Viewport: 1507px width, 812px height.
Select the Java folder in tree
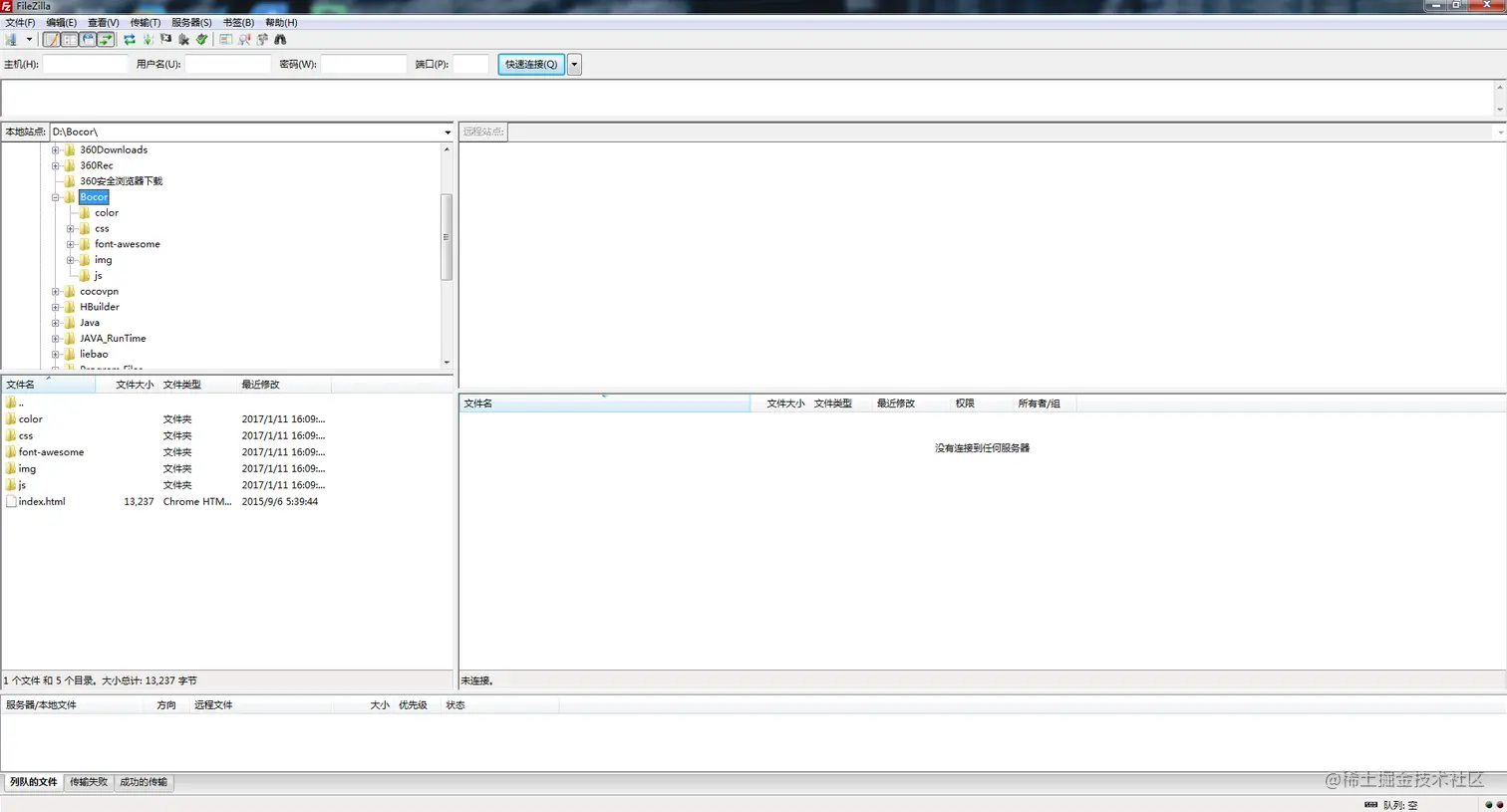(x=90, y=323)
